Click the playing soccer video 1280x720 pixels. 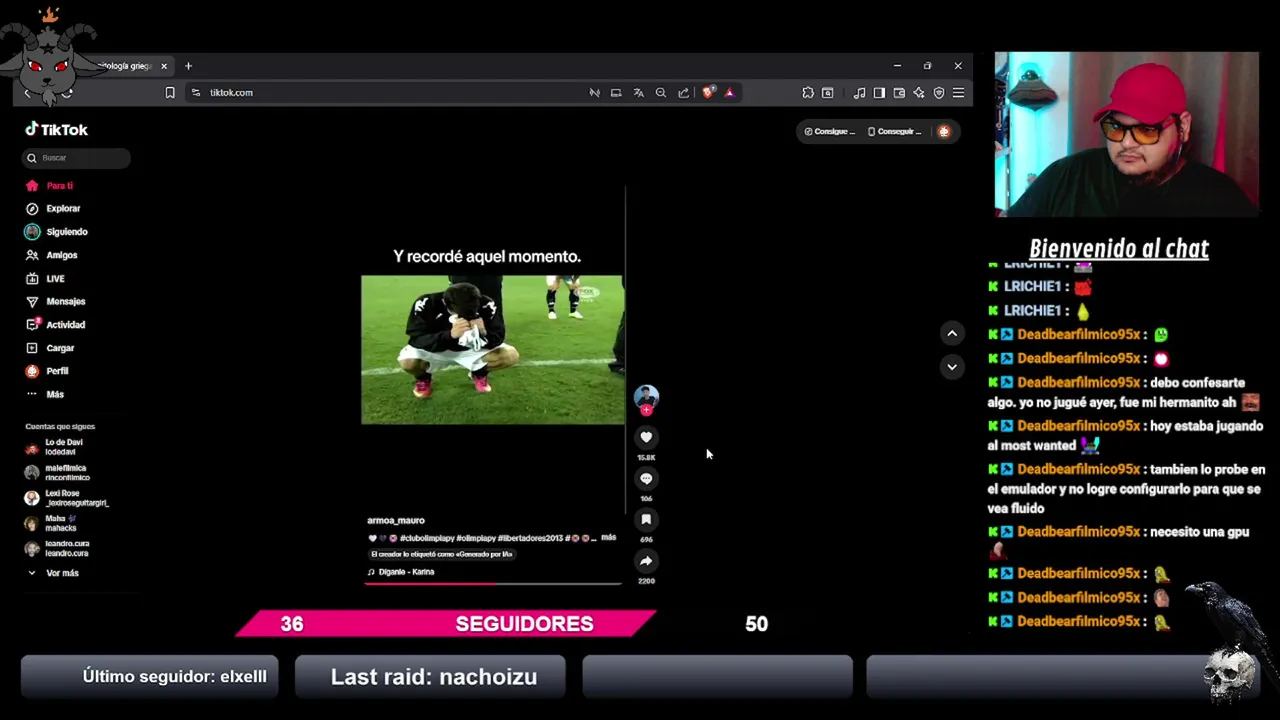(x=492, y=350)
